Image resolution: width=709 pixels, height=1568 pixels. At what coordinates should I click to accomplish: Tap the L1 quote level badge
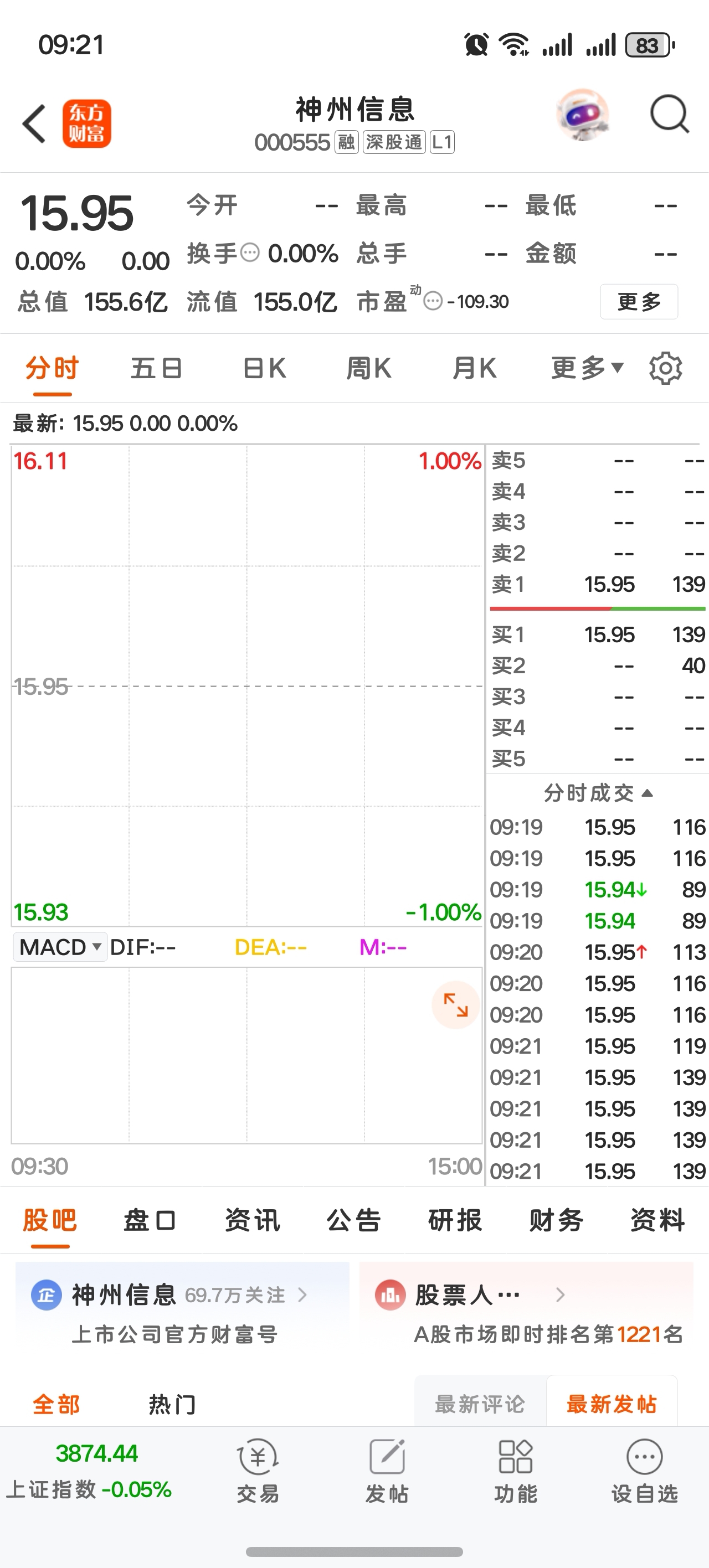[x=442, y=142]
